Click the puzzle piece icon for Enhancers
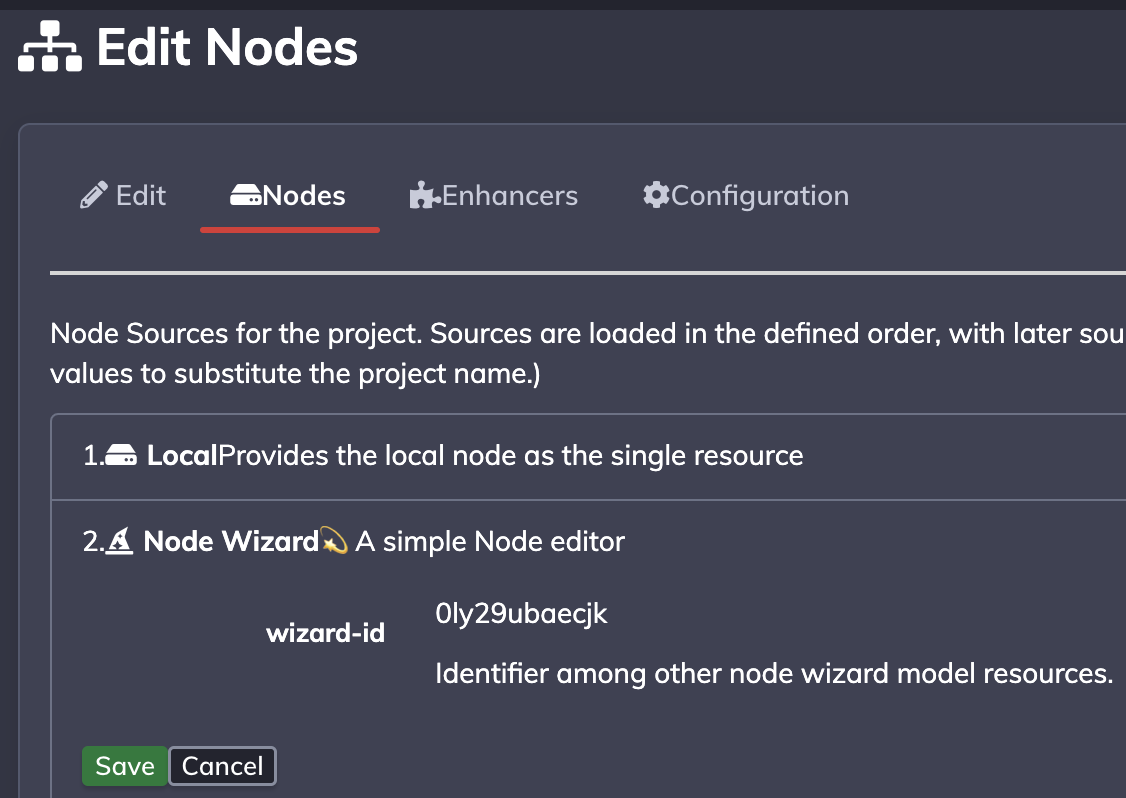Image resolution: width=1126 pixels, height=798 pixels. [x=424, y=195]
